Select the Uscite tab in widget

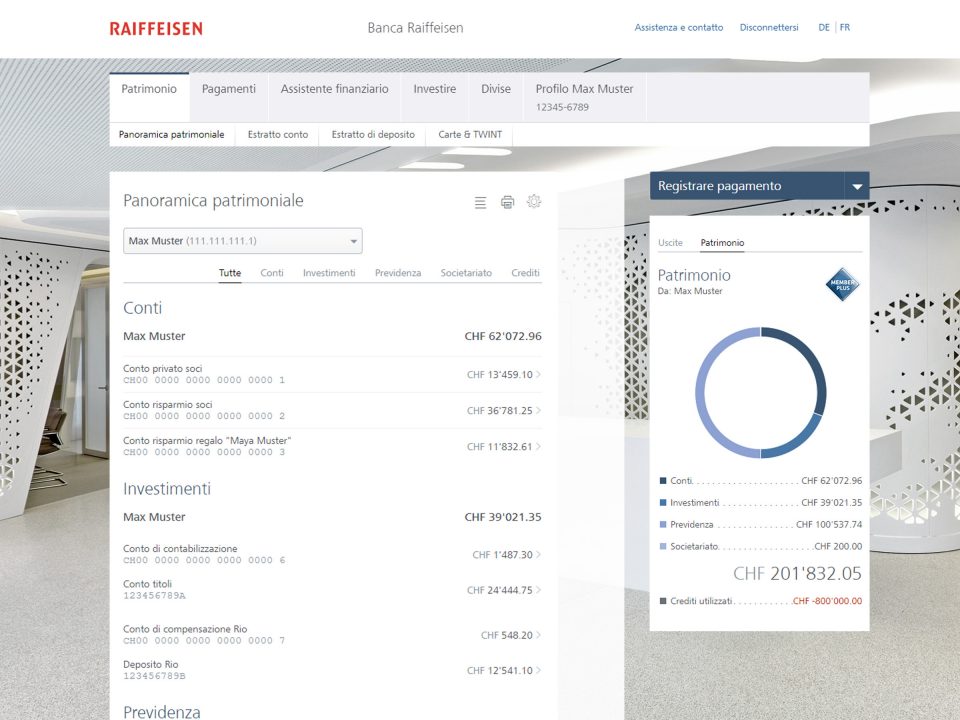(670, 243)
